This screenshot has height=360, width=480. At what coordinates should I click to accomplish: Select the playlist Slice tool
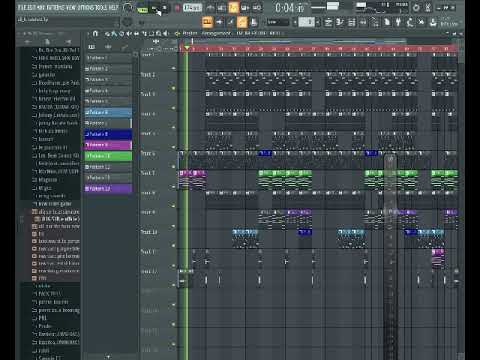[144, 34]
